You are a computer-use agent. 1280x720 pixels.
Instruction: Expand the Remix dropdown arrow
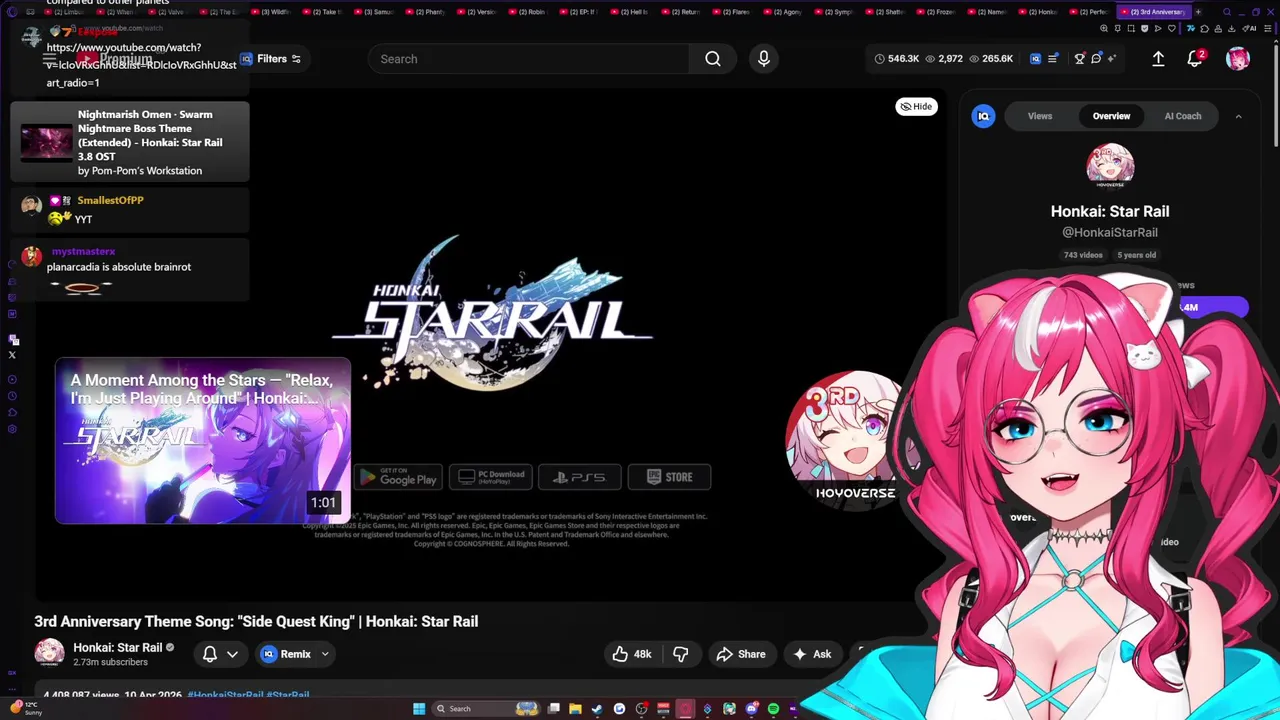point(325,654)
